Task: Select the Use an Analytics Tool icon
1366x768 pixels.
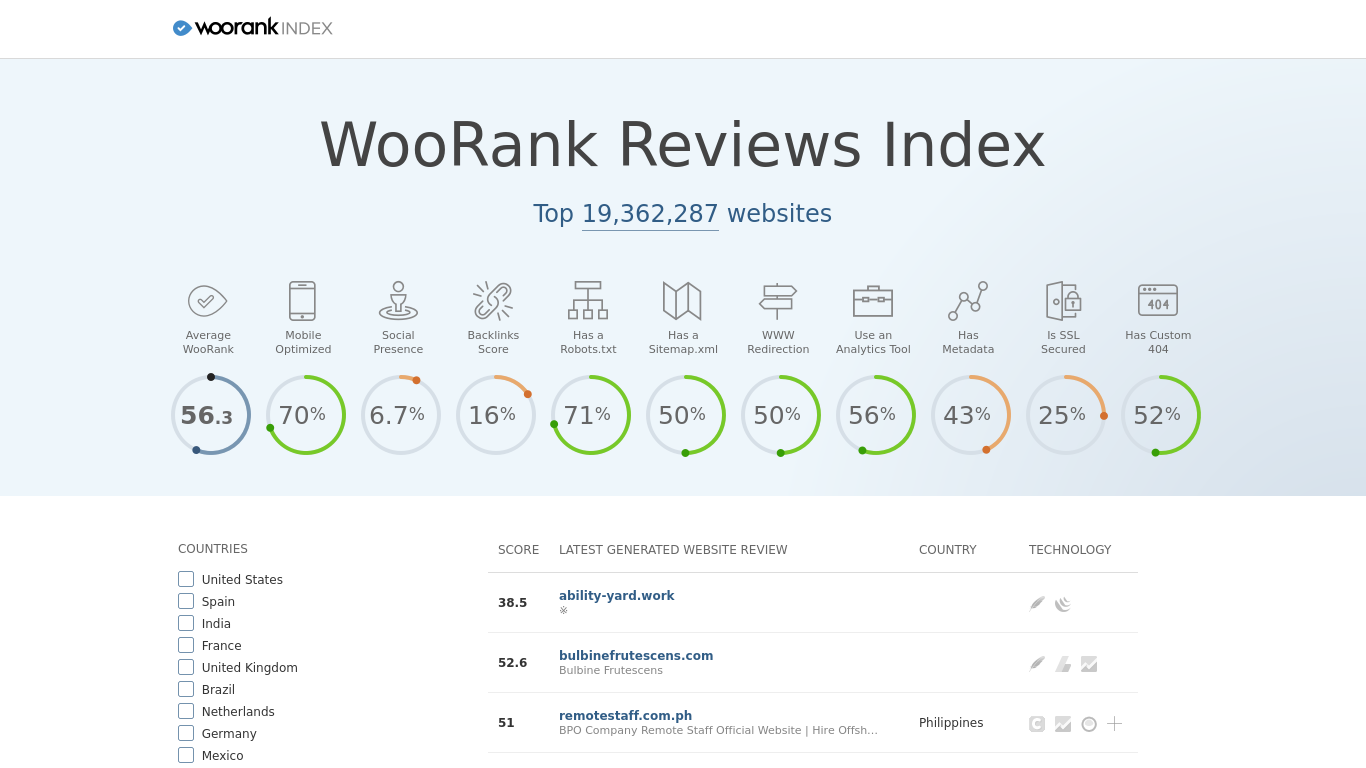Action: (873, 300)
